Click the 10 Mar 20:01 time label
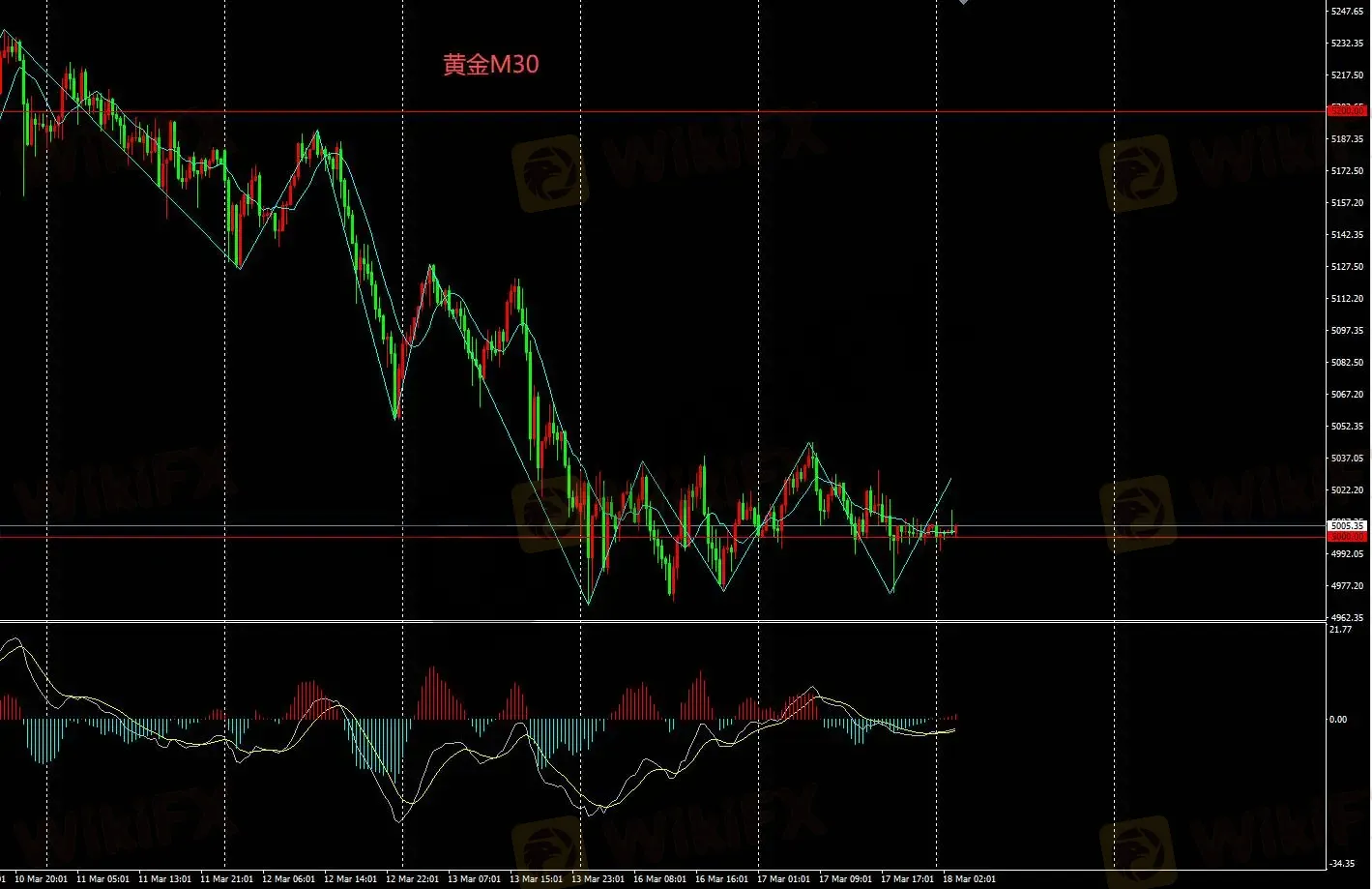1372x889 pixels. pos(41,879)
